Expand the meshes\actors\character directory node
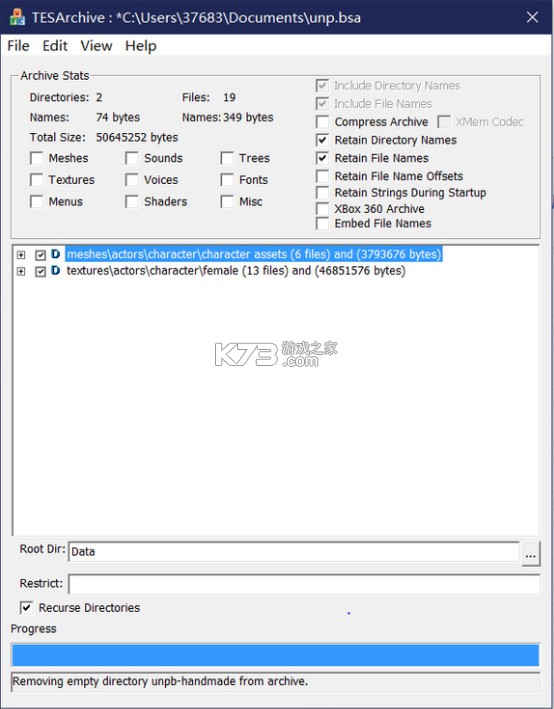 (x=21, y=255)
